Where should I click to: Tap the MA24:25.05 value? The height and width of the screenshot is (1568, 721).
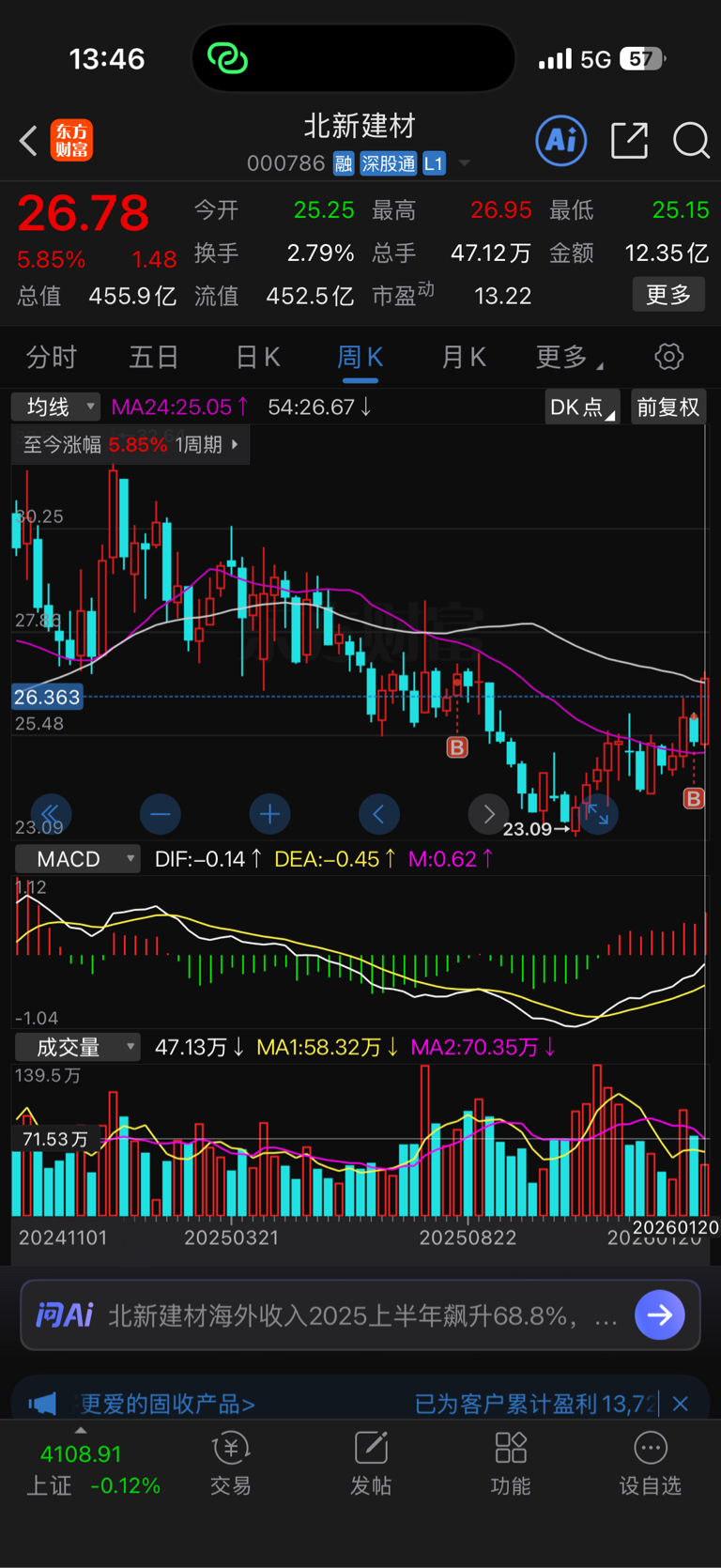coord(179,407)
